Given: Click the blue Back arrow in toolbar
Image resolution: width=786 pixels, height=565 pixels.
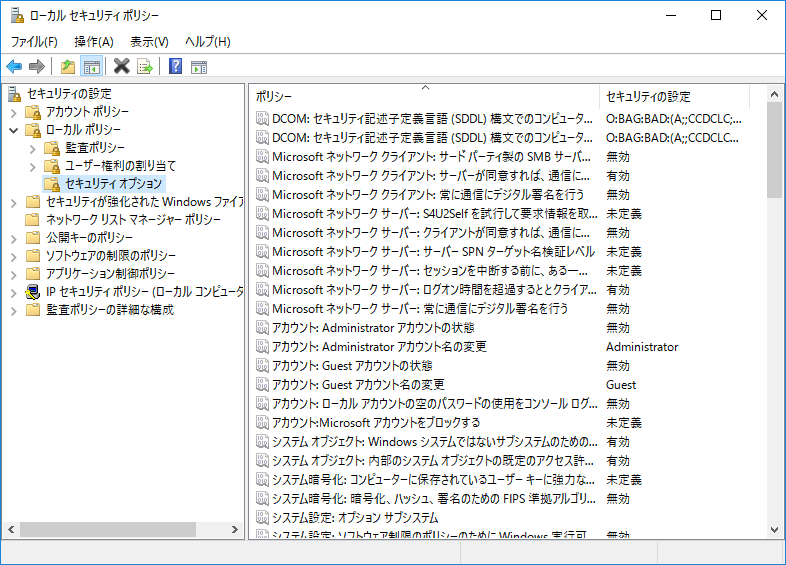Looking at the screenshot, I should click(x=14, y=67).
